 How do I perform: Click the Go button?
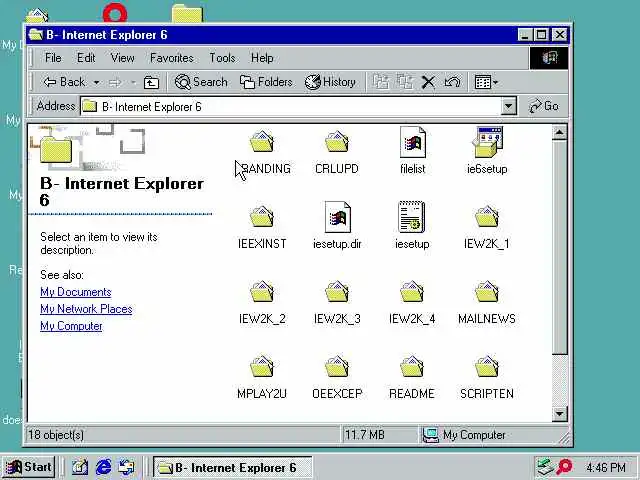pos(544,106)
